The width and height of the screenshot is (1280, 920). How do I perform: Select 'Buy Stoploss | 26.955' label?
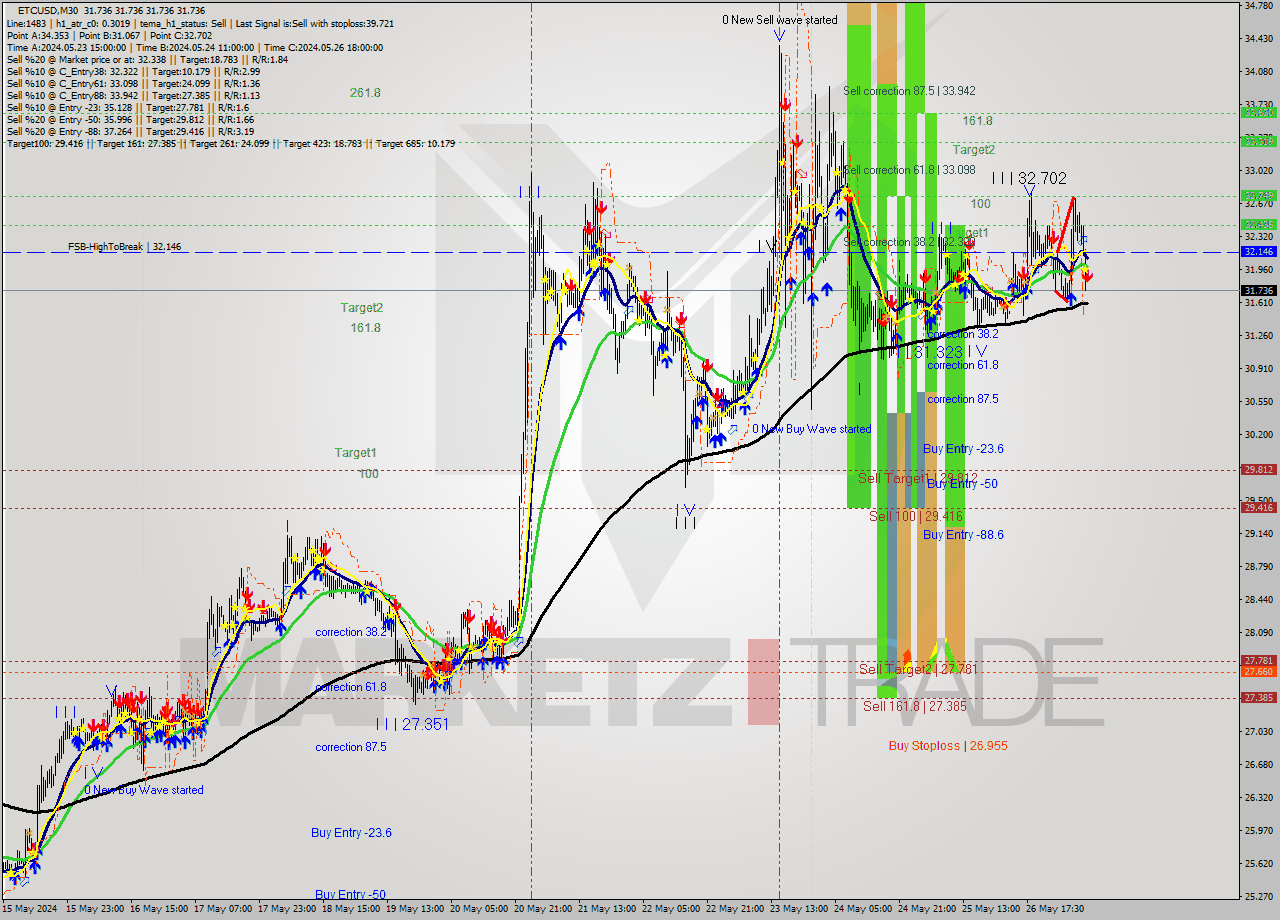coord(948,746)
